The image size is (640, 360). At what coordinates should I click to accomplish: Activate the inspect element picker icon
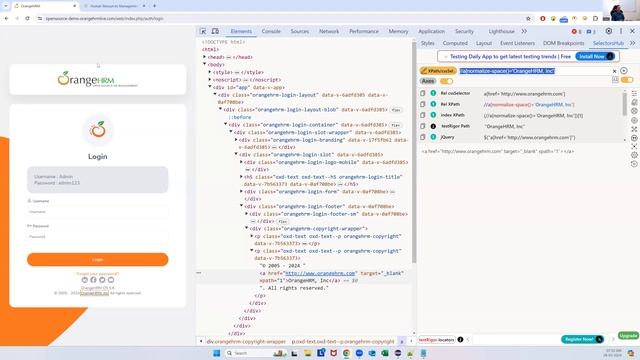203,31
